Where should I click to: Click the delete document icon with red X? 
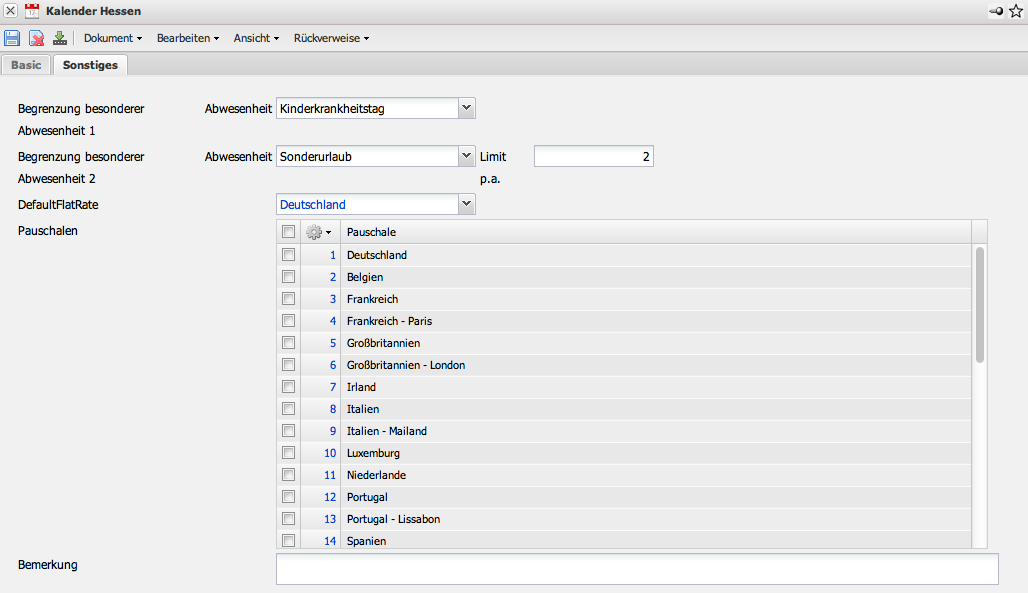coord(36,38)
